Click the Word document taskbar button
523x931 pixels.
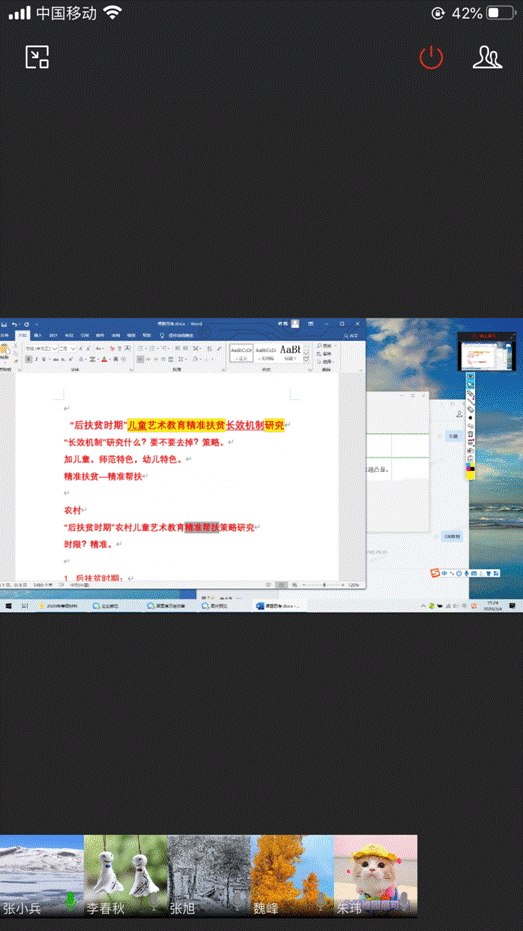pos(279,606)
